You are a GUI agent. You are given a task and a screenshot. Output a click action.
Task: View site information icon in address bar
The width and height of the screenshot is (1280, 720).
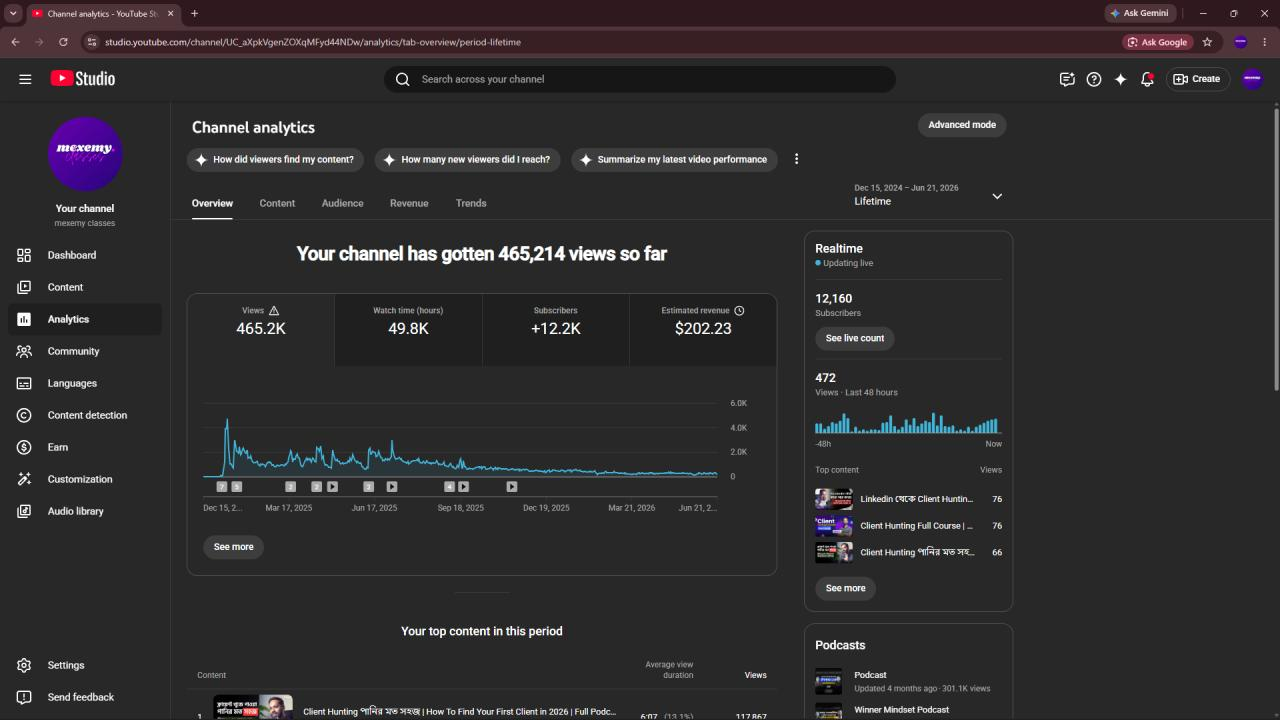tap(92, 42)
